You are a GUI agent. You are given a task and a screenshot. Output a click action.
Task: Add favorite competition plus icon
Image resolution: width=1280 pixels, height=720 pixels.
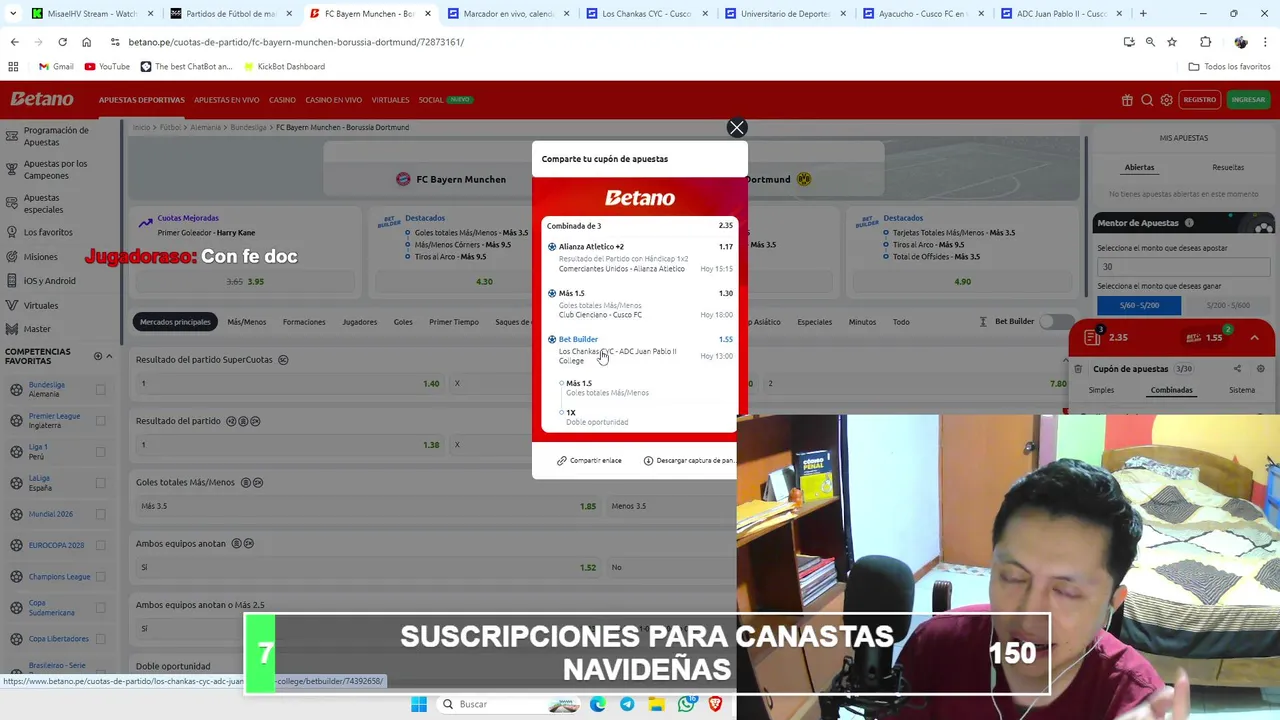[x=98, y=356]
